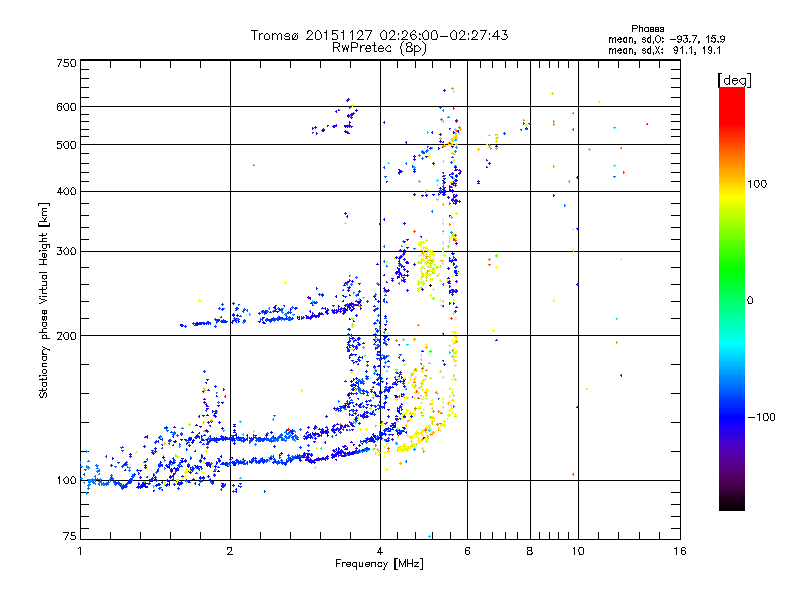Click the plot title 'Tromsø 20151127 02:26:00-02:27:43'
Screen dimensions: 800x600
pos(380,35)
